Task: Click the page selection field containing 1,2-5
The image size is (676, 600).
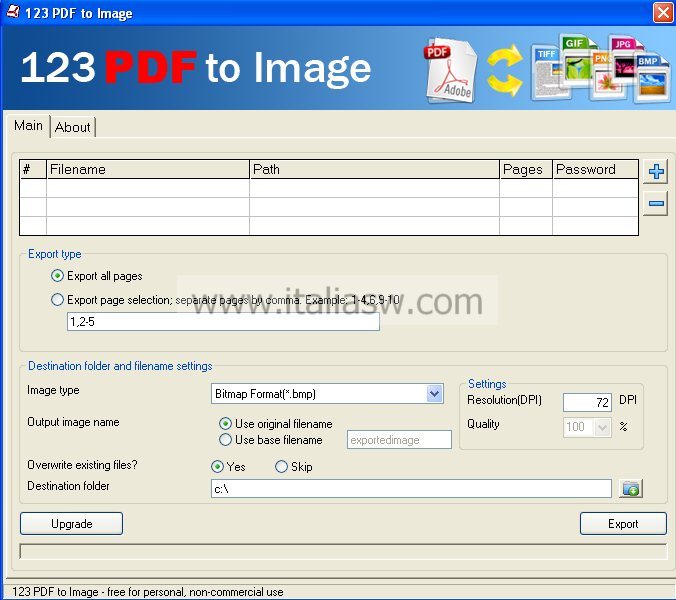Action: (223, 322)
